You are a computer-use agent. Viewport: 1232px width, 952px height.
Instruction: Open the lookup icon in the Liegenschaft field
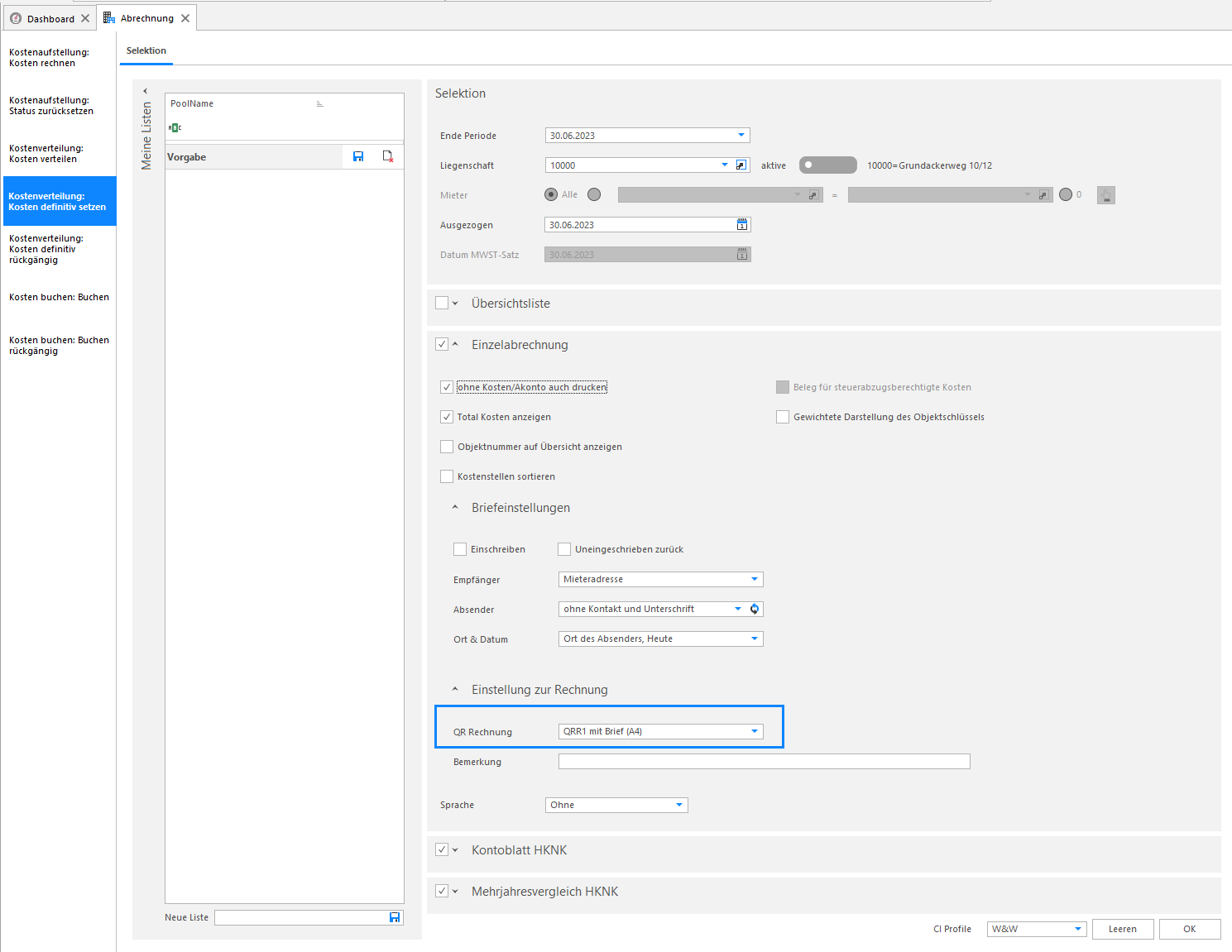[741, 165]
